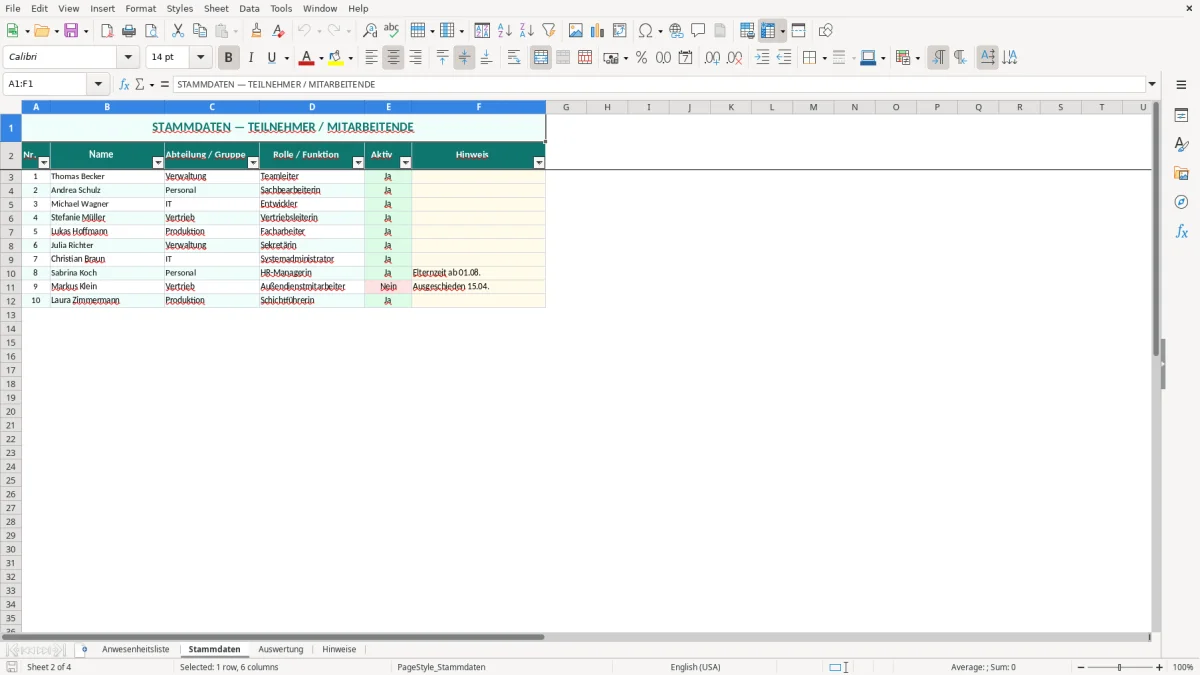
Task: Open sidebar Properties panel
Action: 1181,115
